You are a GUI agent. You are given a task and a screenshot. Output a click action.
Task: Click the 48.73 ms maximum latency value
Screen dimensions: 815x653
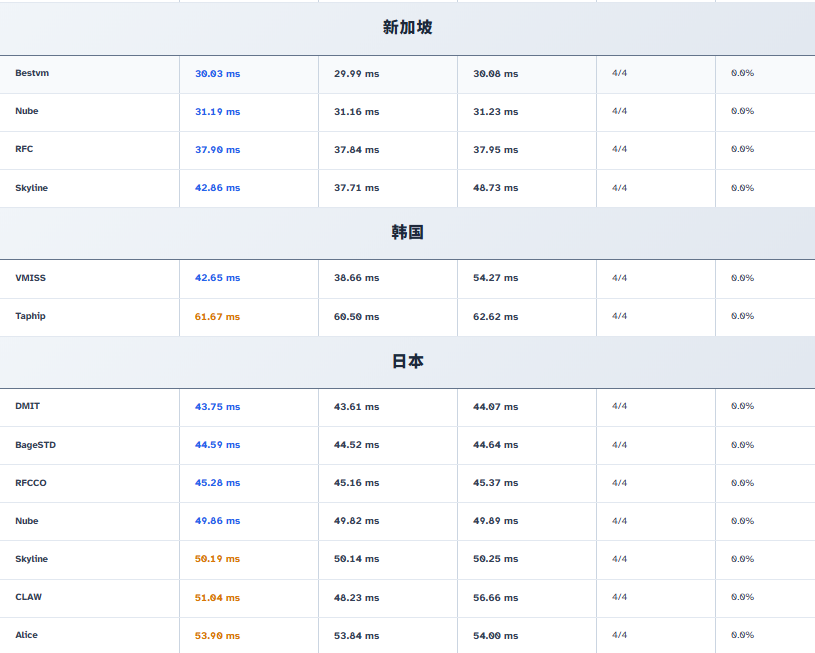495,188
